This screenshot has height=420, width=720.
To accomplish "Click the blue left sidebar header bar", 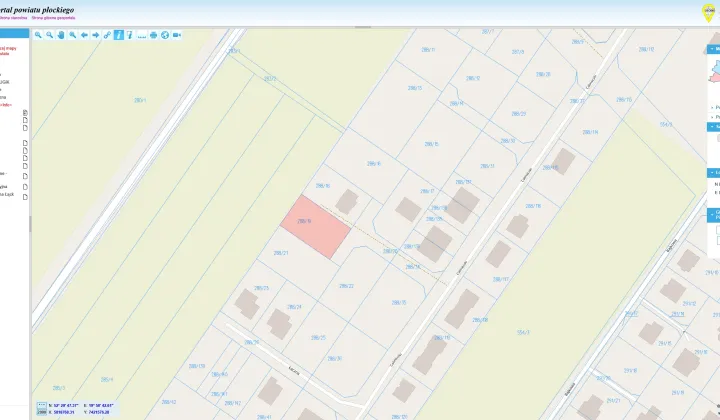I will click(14, 34).
